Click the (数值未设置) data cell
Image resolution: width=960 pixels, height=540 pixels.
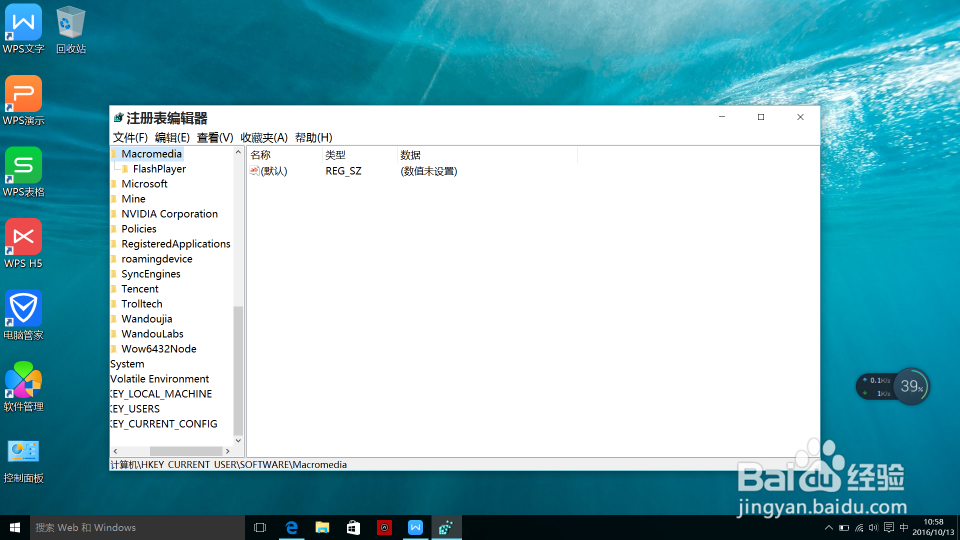tap(429, 171)
